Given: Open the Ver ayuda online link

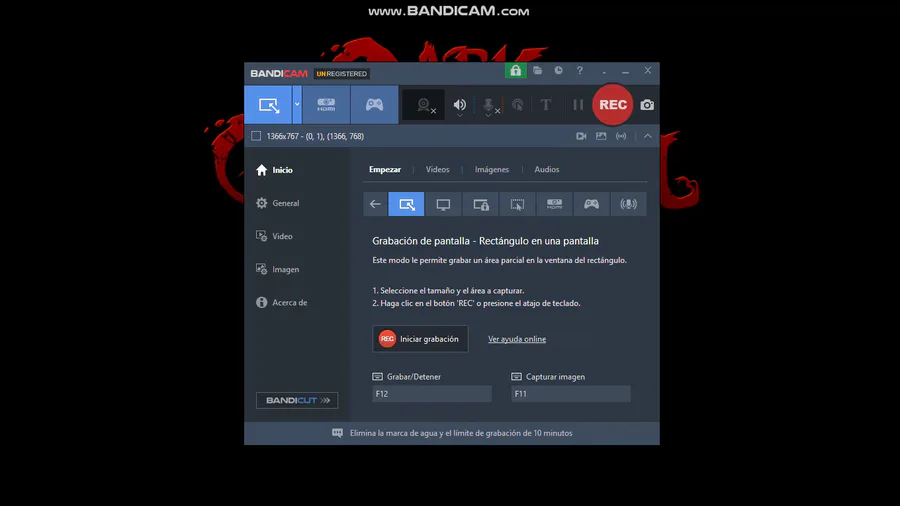Looking at the screenshot, I should (517, 339).
